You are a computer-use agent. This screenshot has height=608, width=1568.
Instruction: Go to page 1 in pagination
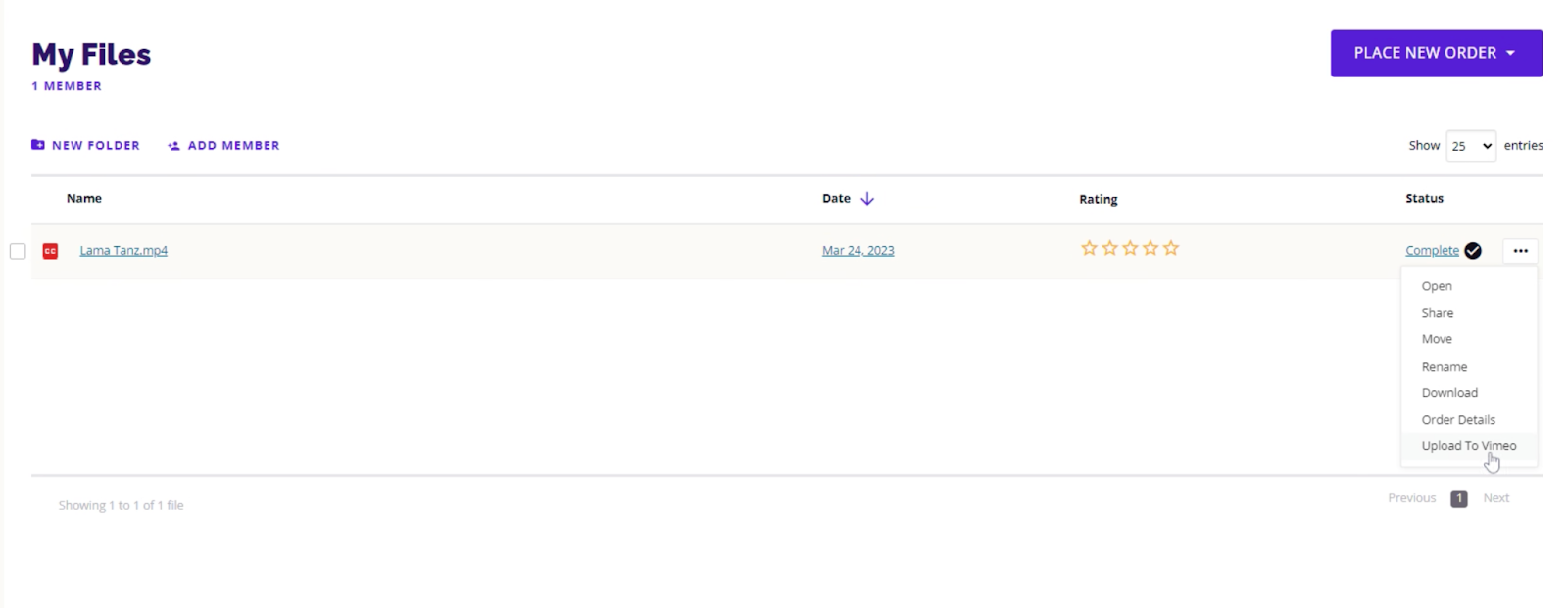coord(1458,498)
